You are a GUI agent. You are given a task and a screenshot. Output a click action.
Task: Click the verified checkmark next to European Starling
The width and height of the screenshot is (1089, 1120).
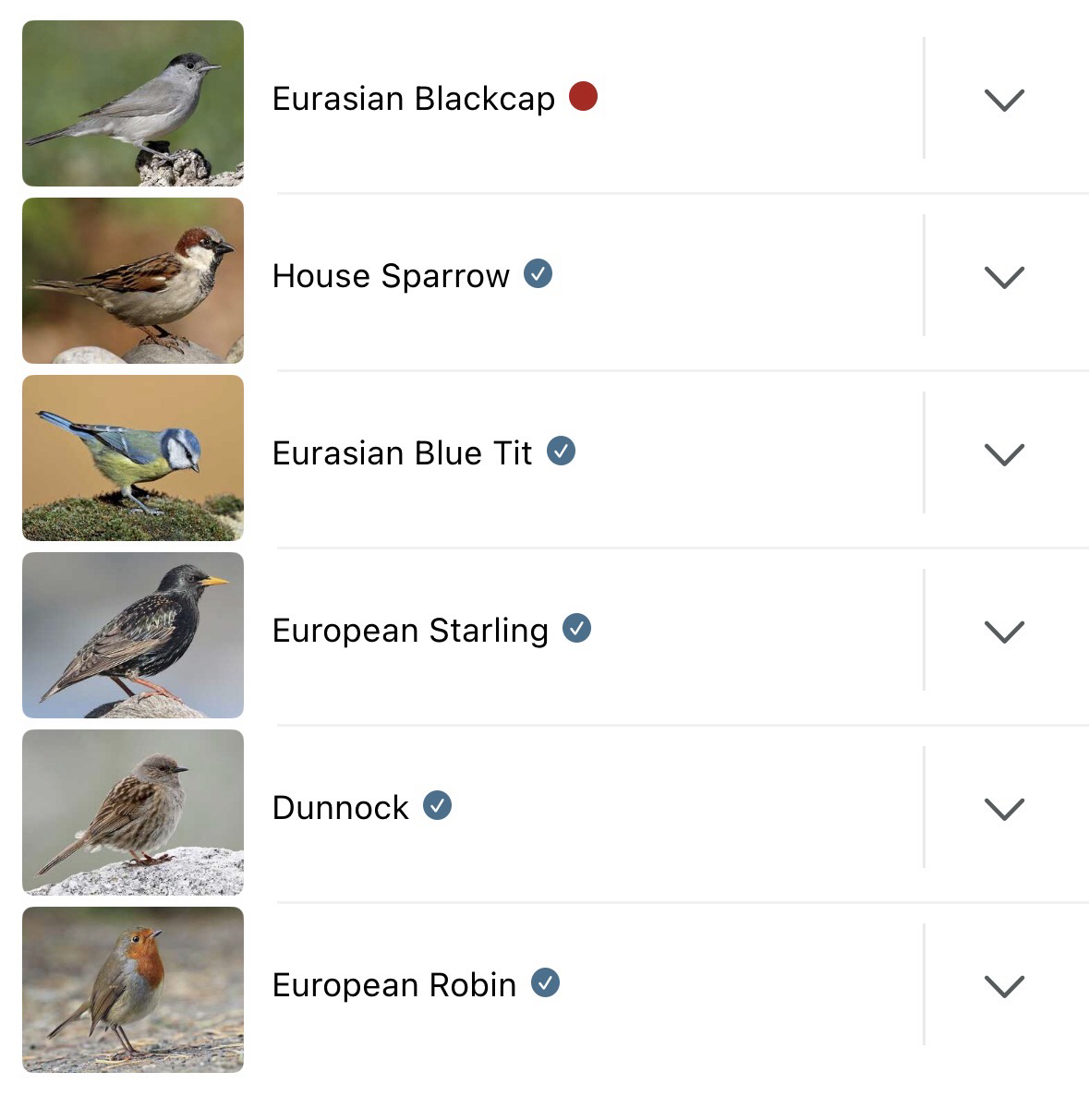coord(577,628)
